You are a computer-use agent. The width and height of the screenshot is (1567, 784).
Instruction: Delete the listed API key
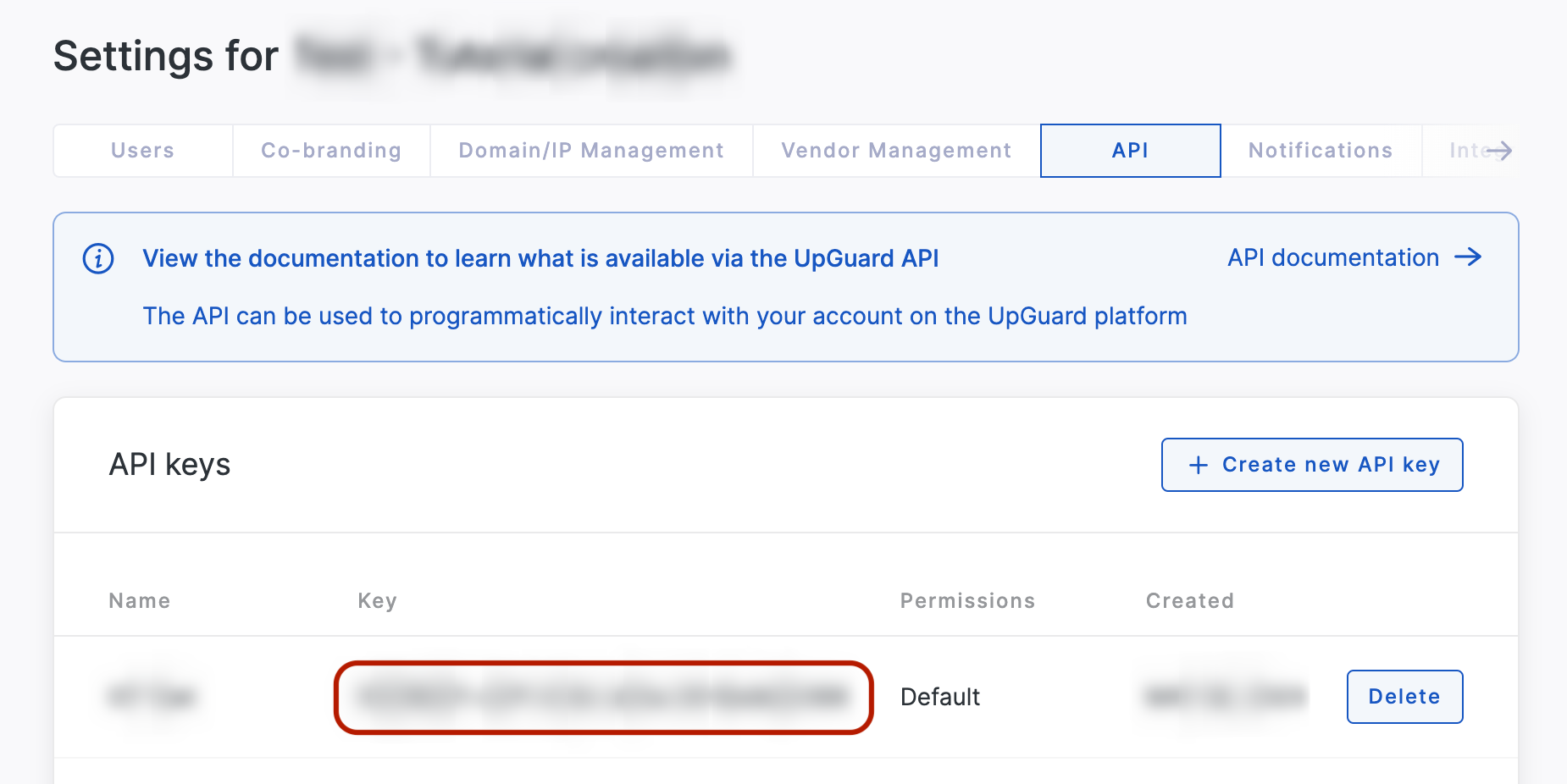pos(1404,696)
